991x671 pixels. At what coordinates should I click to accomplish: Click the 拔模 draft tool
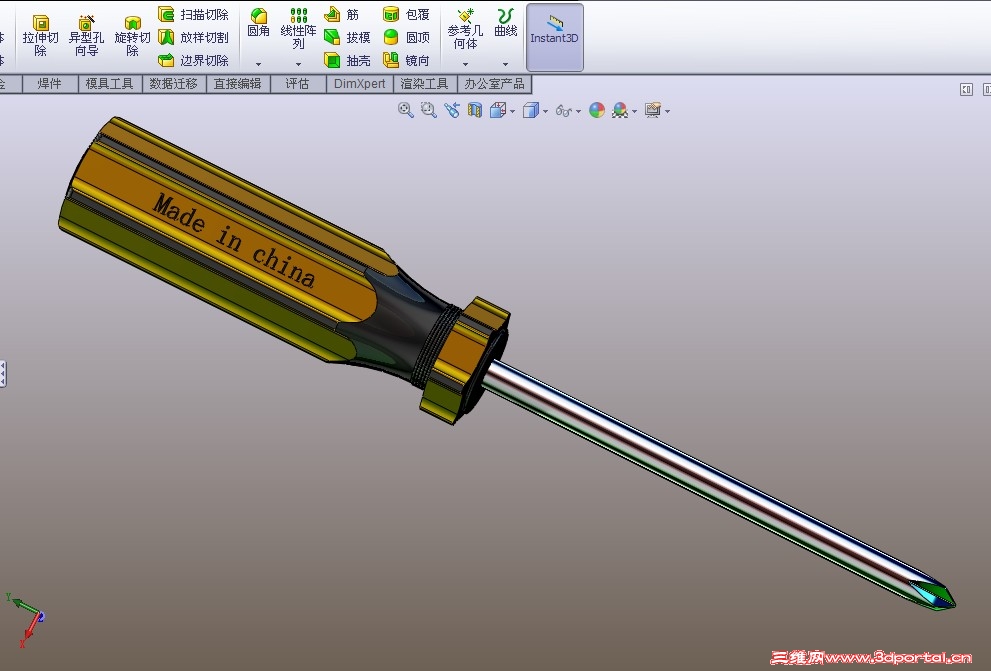click(348, 37)
